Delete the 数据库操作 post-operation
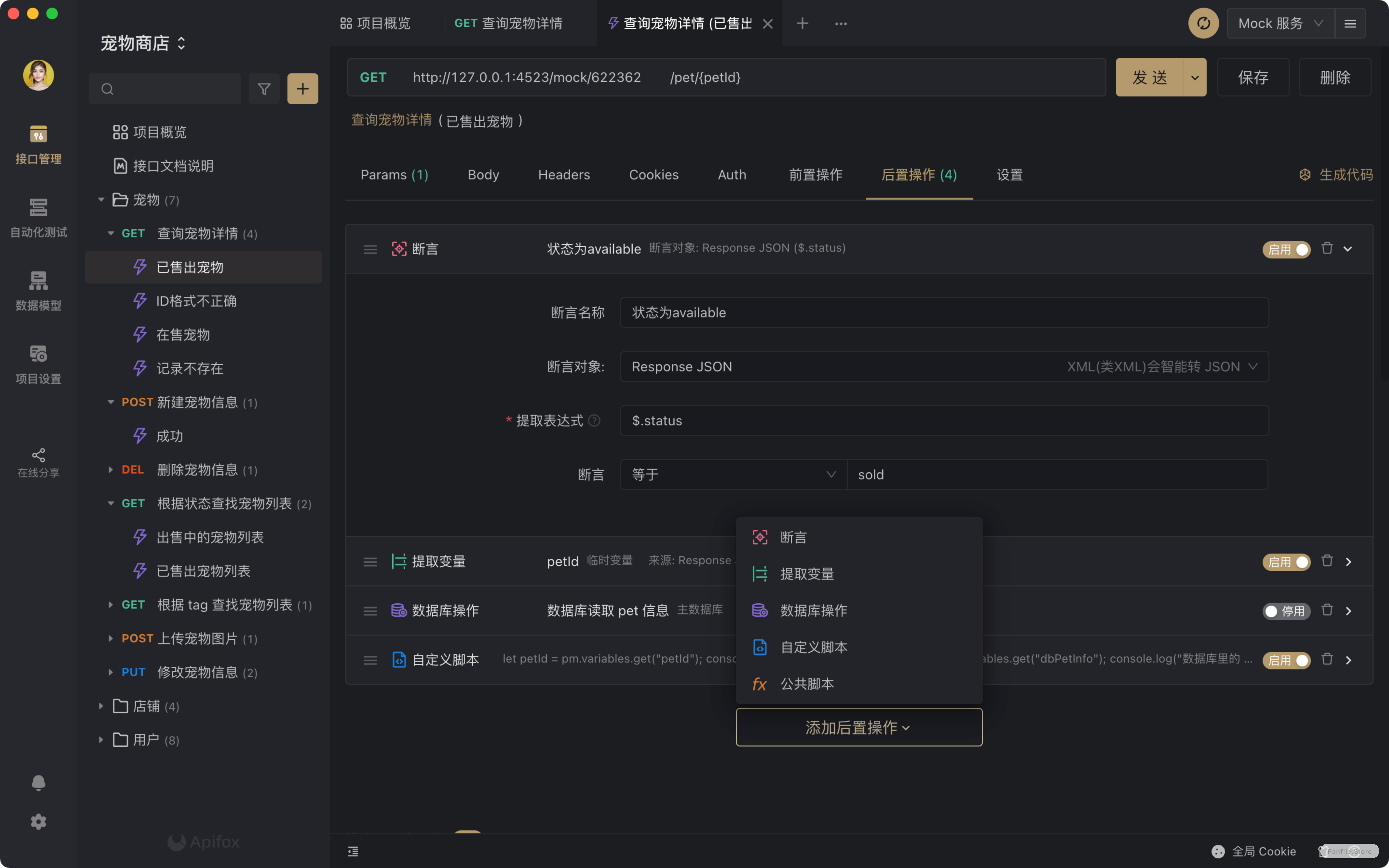Viewport: 1389px width, 868px height. click(x=1327, y=610)
